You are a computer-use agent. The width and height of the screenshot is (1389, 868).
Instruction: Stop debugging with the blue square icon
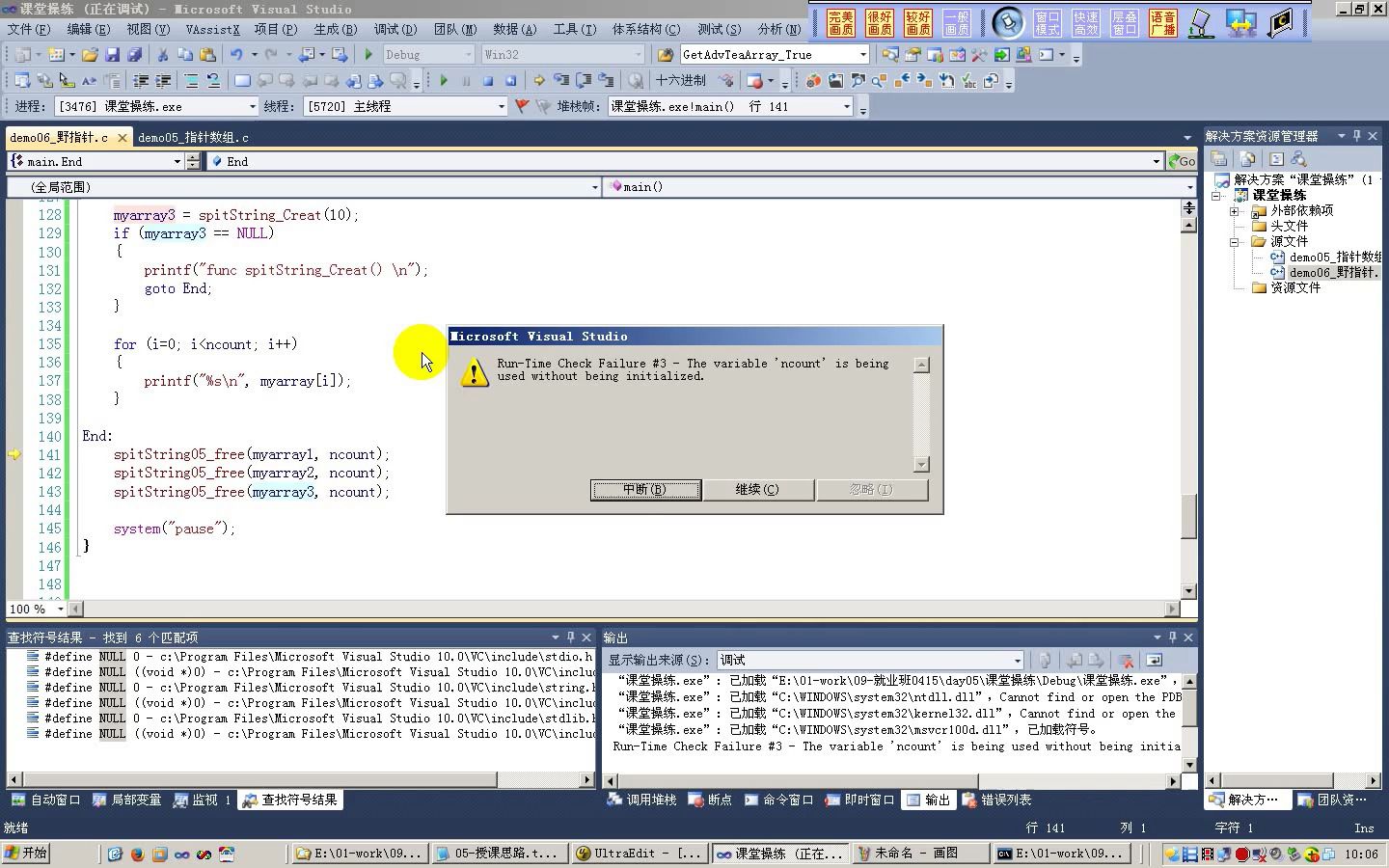tap(488, 80)
